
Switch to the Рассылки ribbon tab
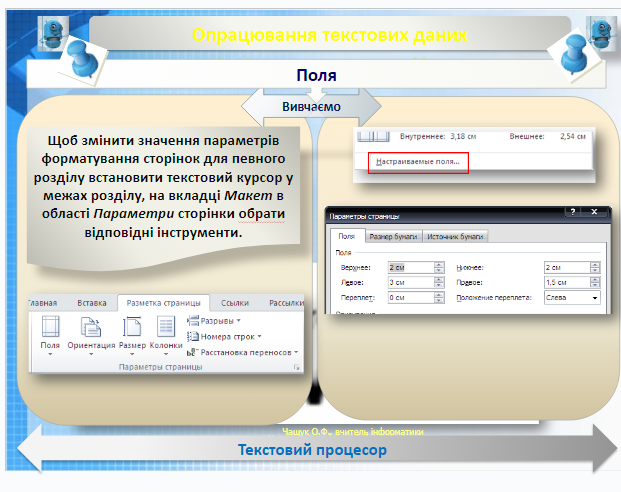tap(286, 303)
